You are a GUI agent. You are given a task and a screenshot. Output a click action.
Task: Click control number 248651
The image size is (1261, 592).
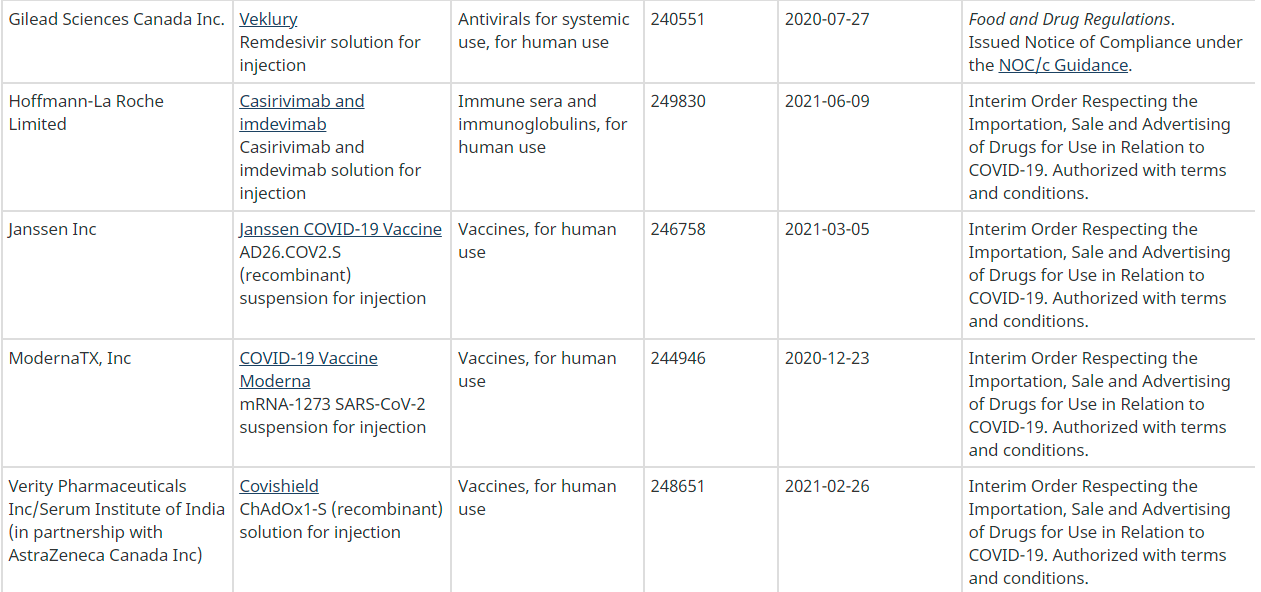point(677,486)
